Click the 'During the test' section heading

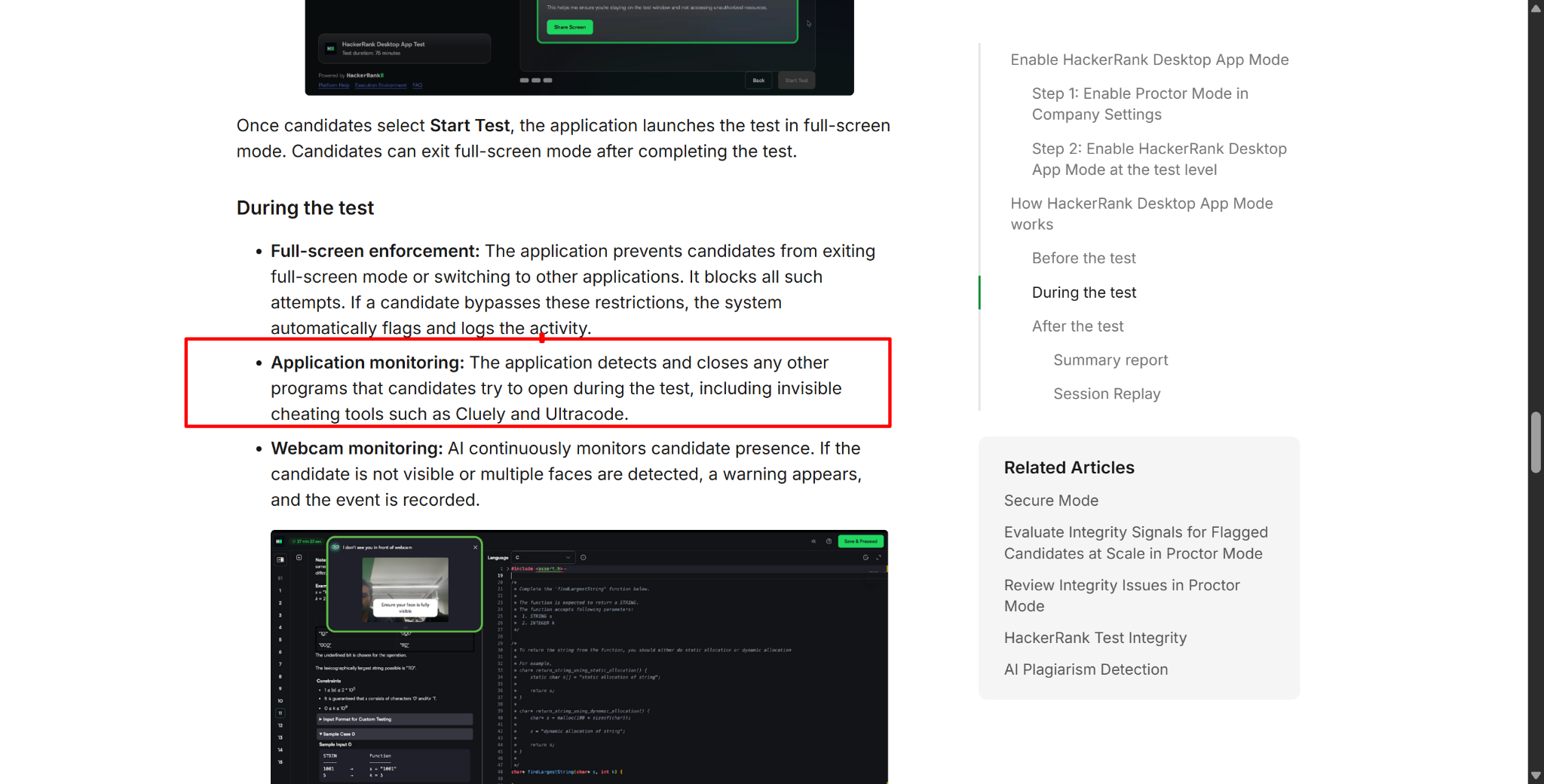pos(305,208)
